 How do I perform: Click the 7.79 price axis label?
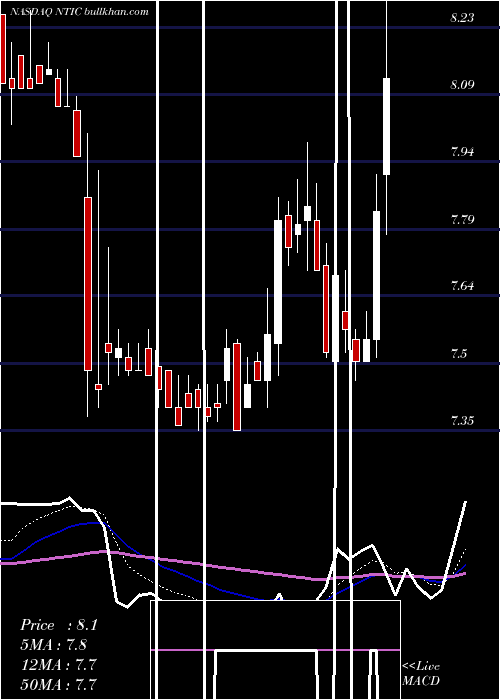[x=462, y=219]
